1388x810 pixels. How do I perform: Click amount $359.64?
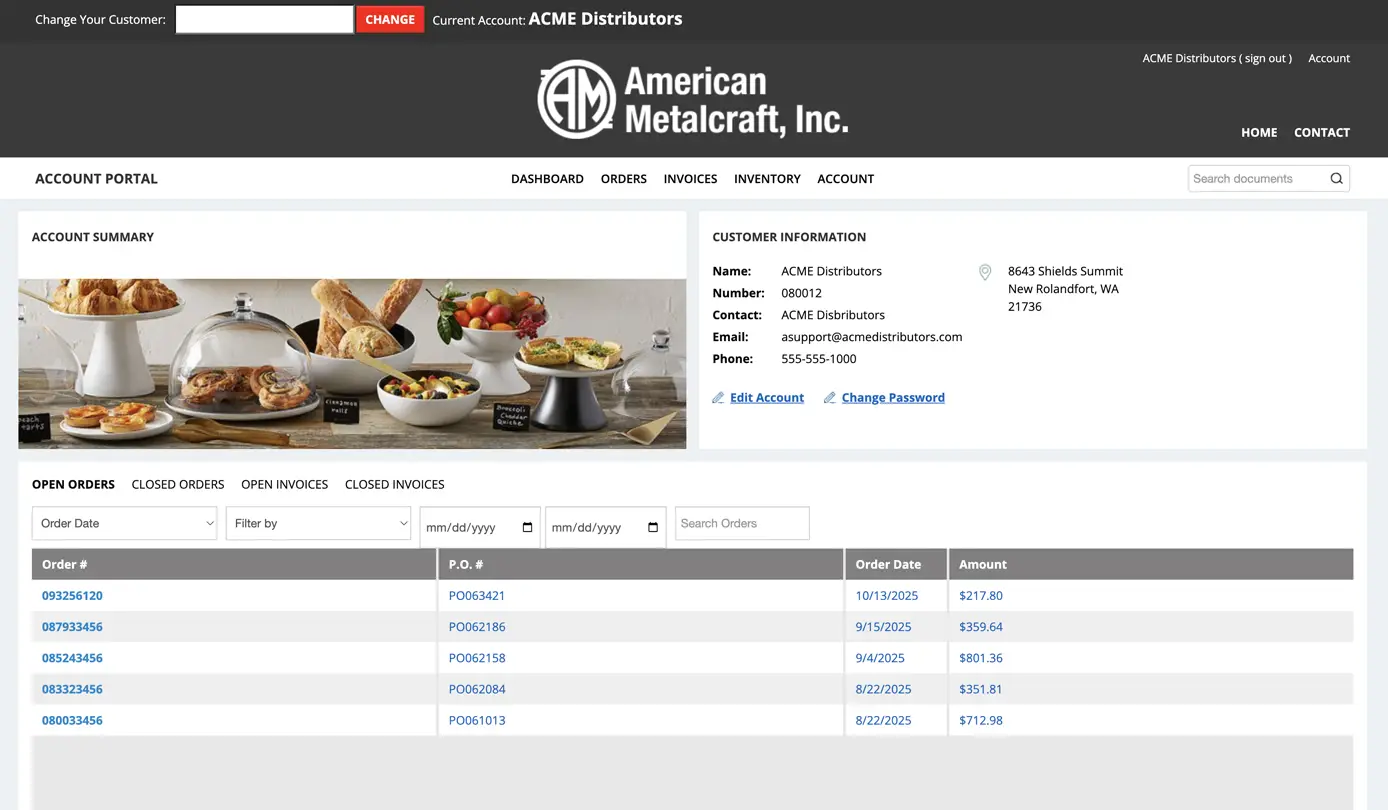point(981,627)
